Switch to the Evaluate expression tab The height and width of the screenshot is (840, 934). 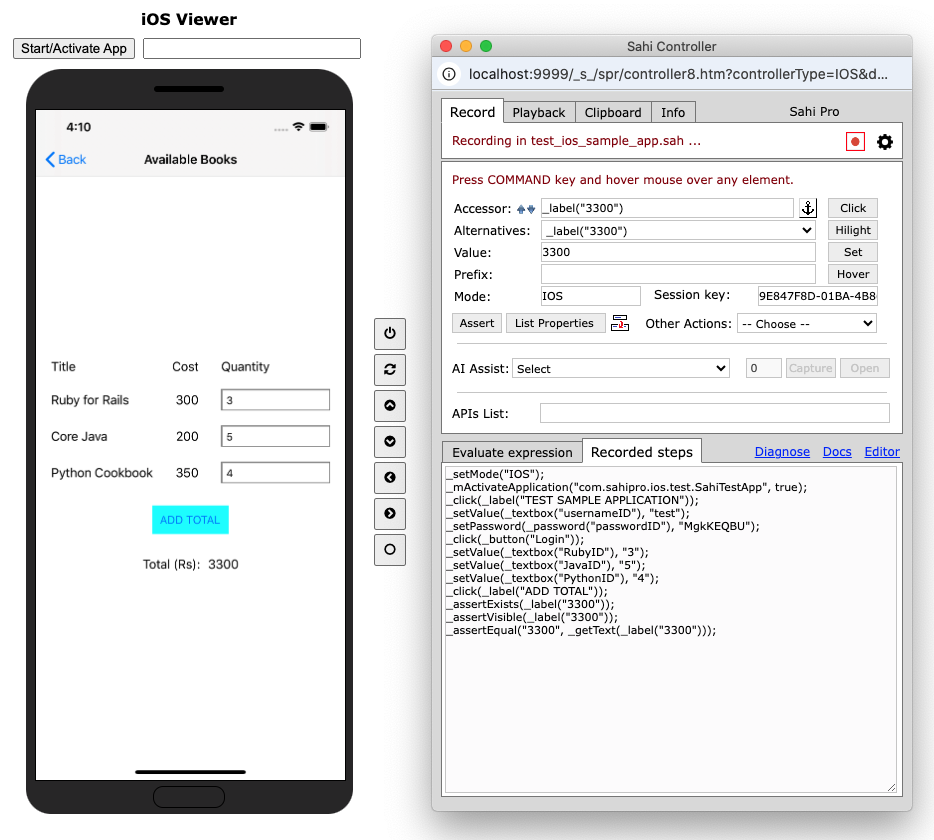[x=511, y=452]
